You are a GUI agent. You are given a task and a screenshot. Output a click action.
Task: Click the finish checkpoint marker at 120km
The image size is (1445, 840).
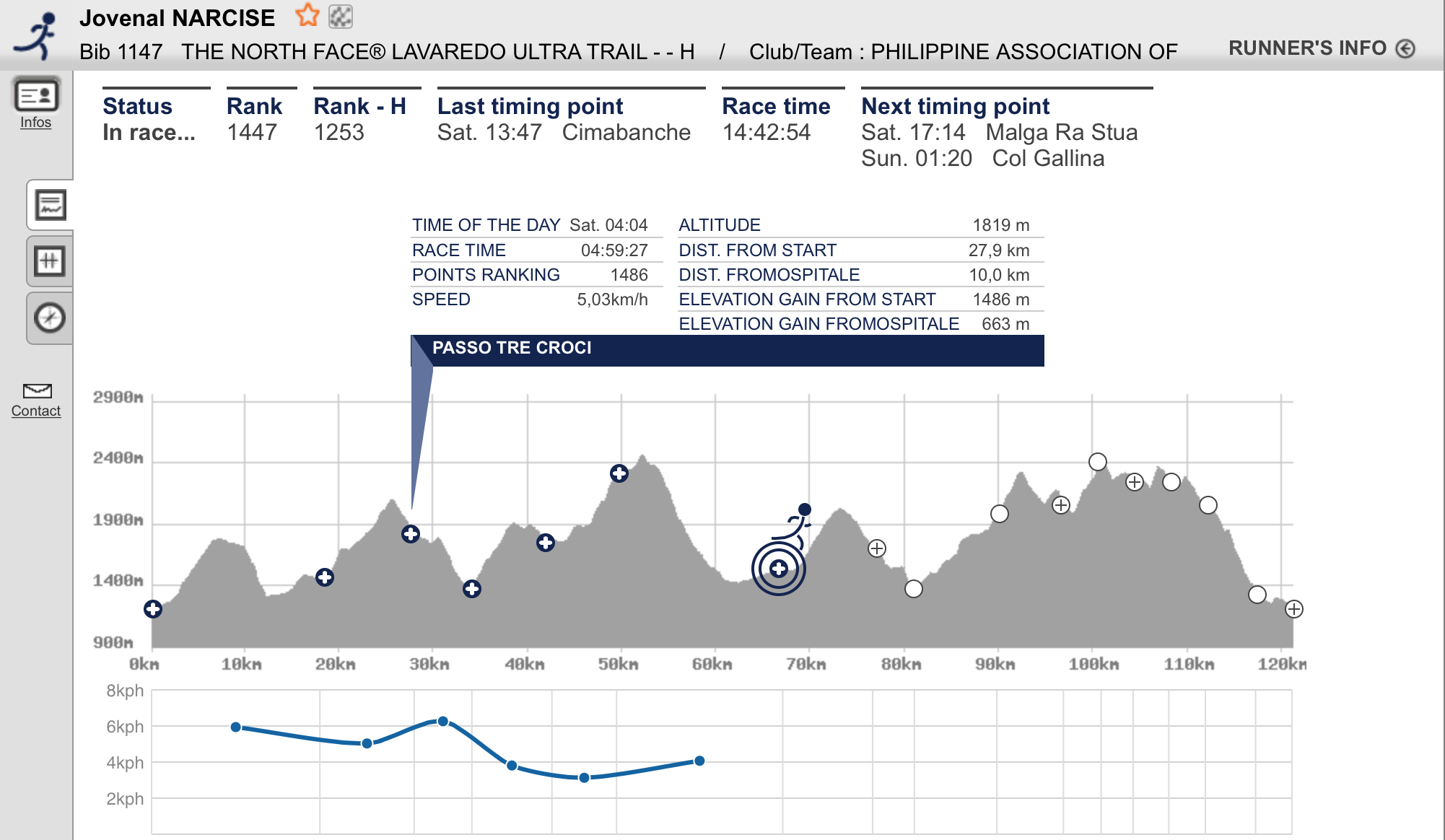[1294, 609]
